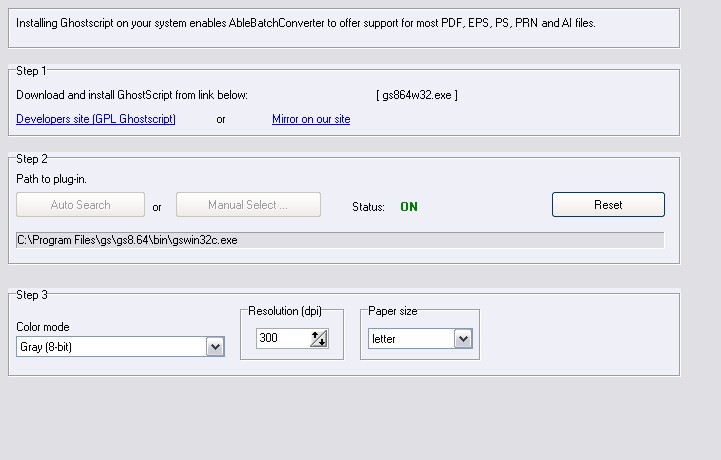Open the Mirror on our site link
The width and height of the screenshot is (721, 460).
point(311,119)
